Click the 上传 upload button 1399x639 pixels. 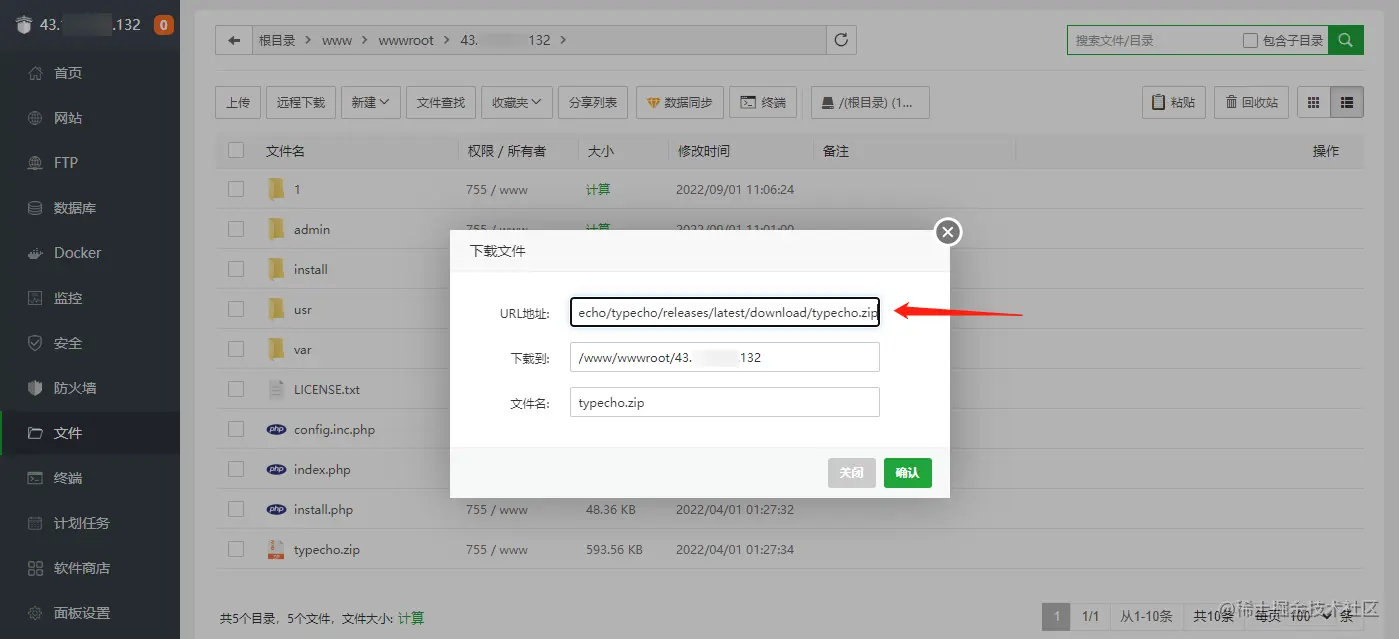coord(238,102)
